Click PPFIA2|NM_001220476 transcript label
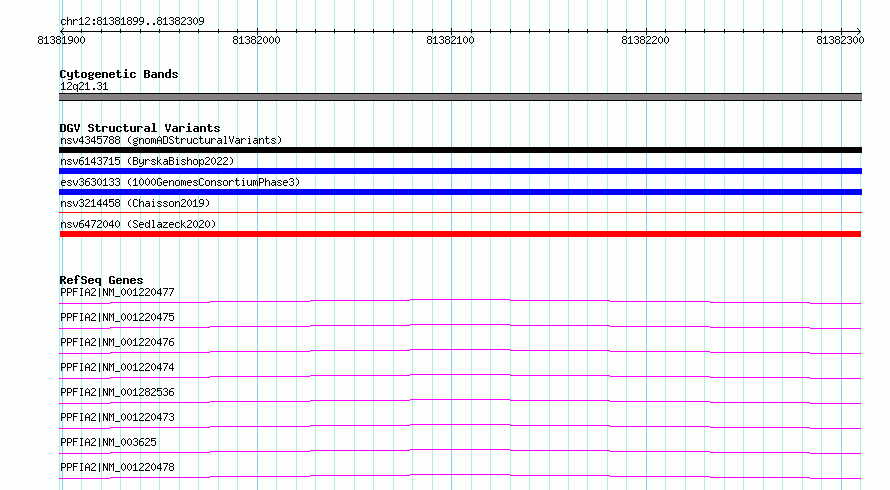The width and height of the screenshot is (890, 490). point(117,342)
